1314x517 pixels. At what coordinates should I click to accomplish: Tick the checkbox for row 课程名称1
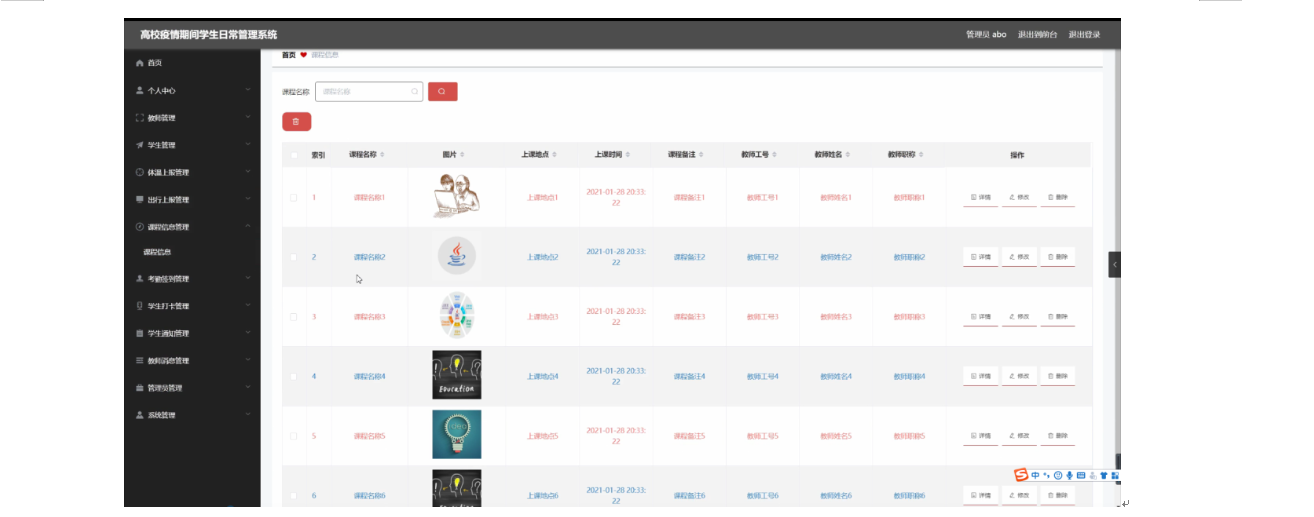(294, 197)
